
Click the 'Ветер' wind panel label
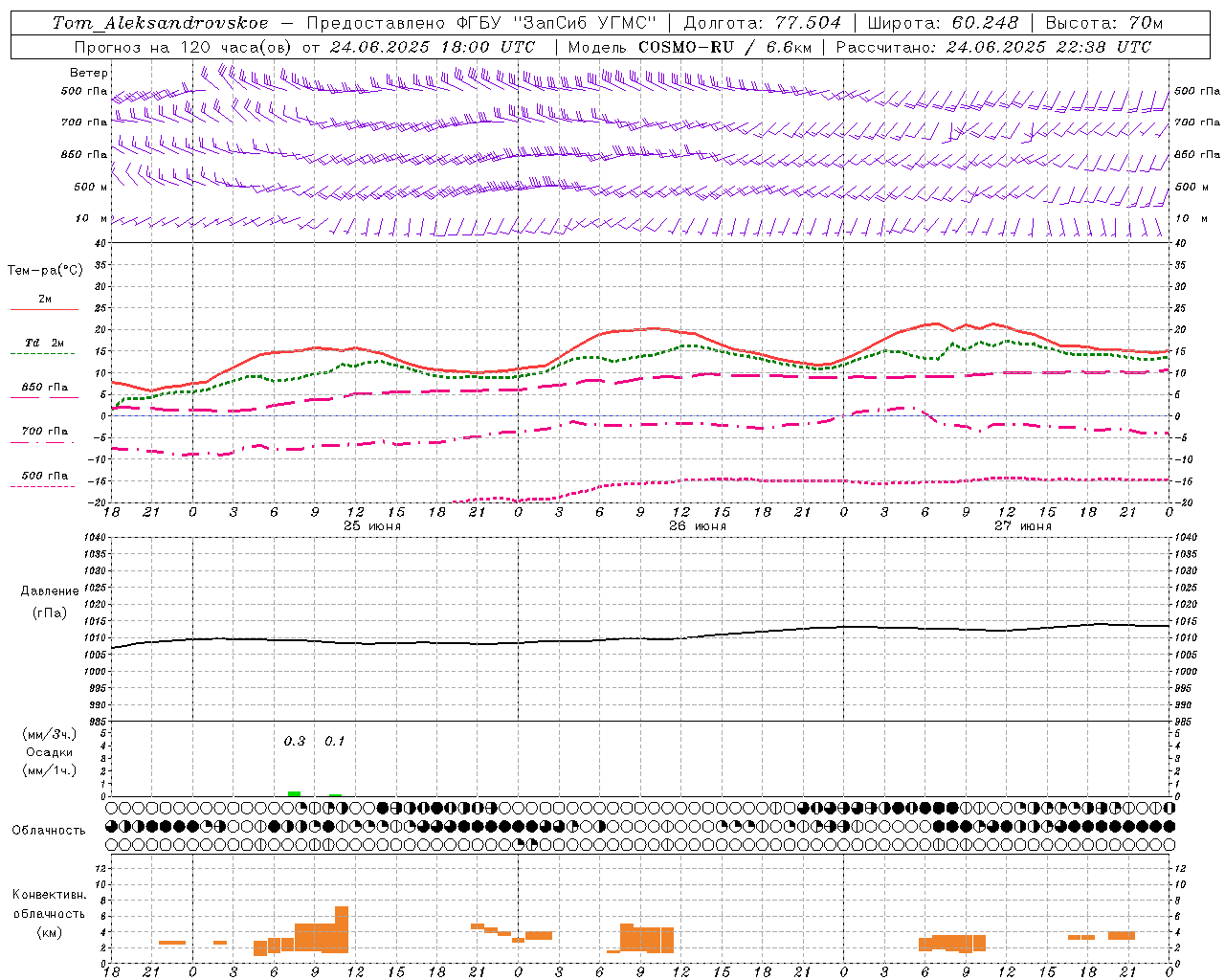tap(89, 73)
